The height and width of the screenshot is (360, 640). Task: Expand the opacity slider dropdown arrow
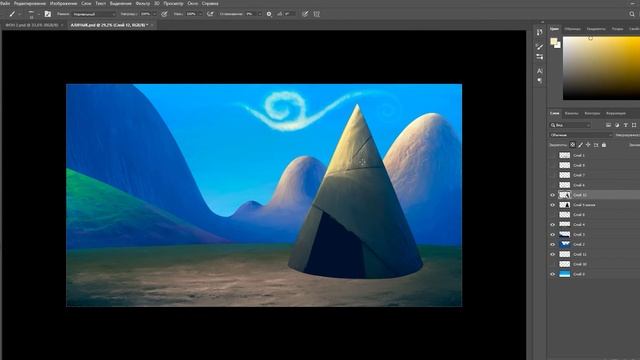(154, 14)
